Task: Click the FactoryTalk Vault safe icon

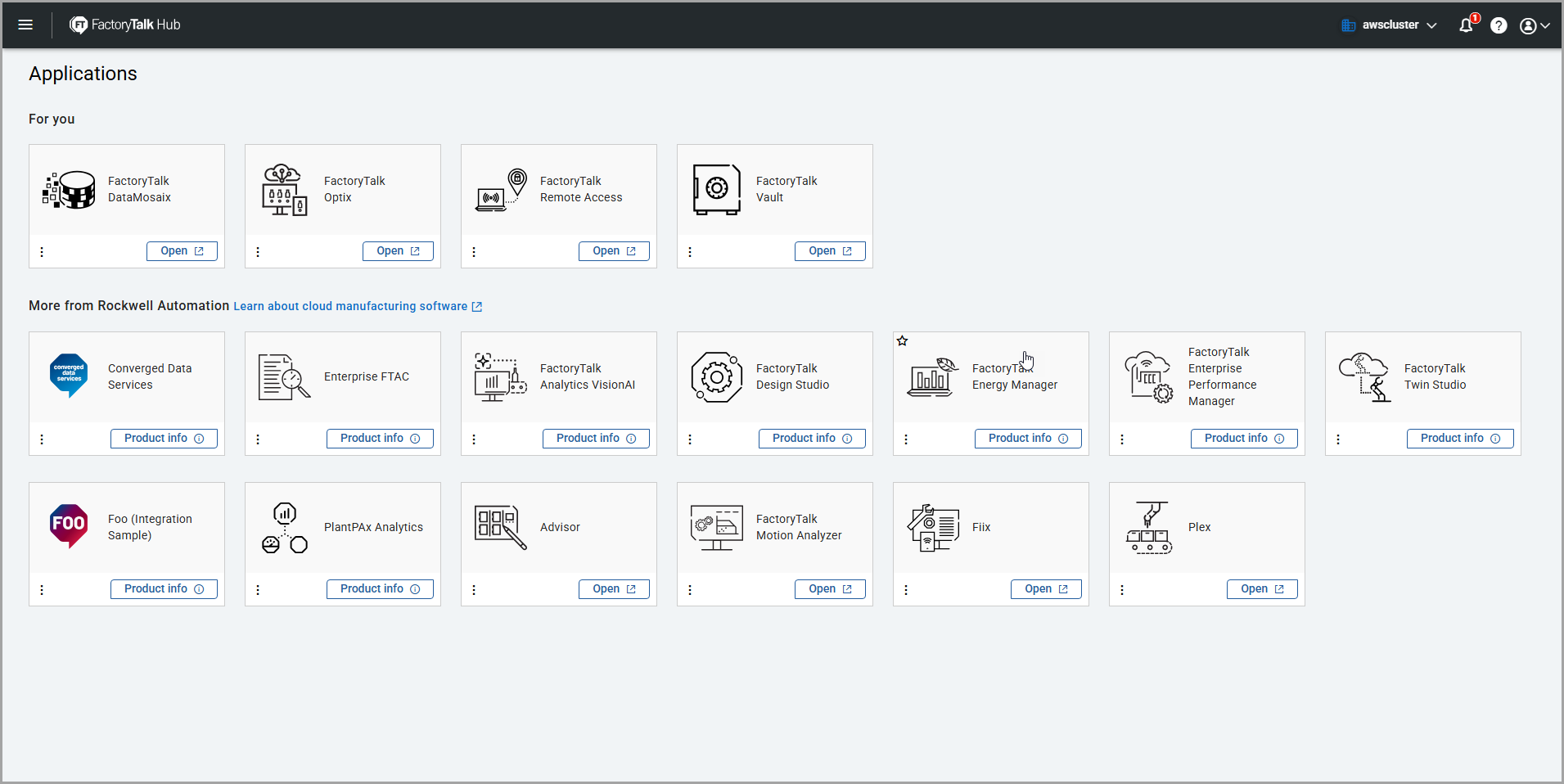Action: (x=716, y=189)
